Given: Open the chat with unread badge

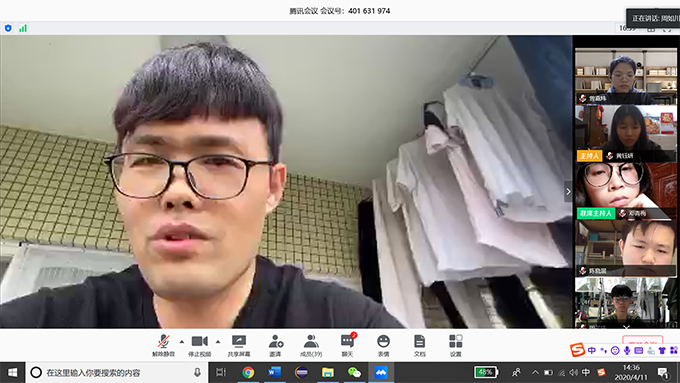Looking at the screenshot, I should (348, 346).
